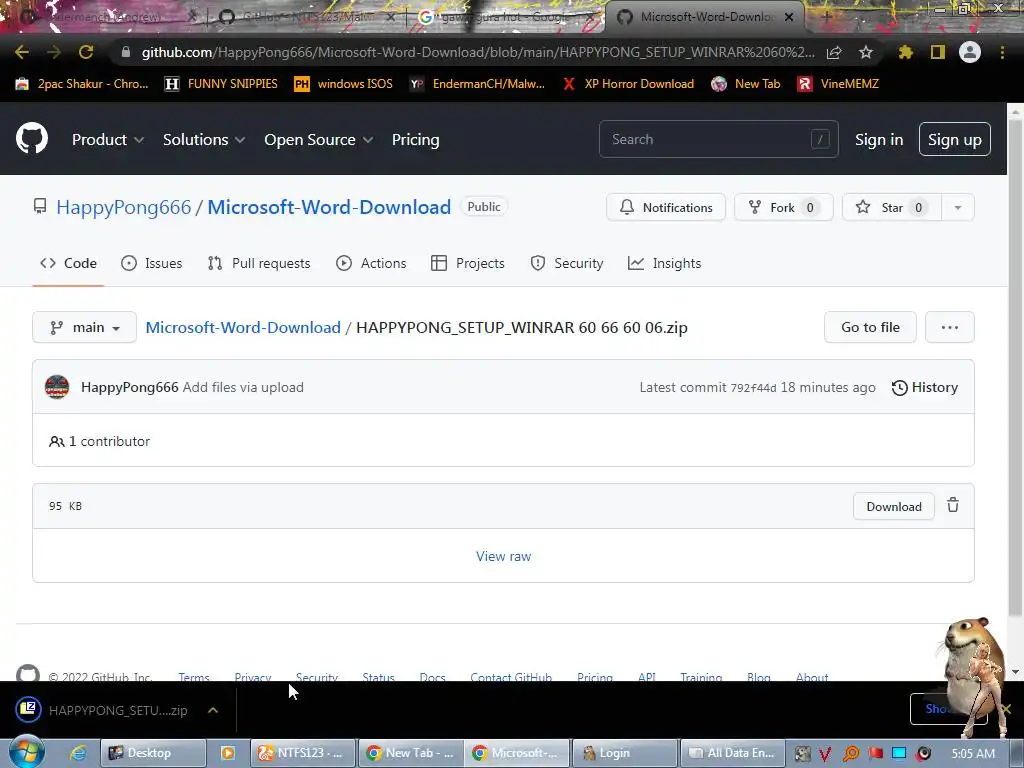Switch to the Code tab
Screen dimensions: 1024x768
tap(68, 263)
